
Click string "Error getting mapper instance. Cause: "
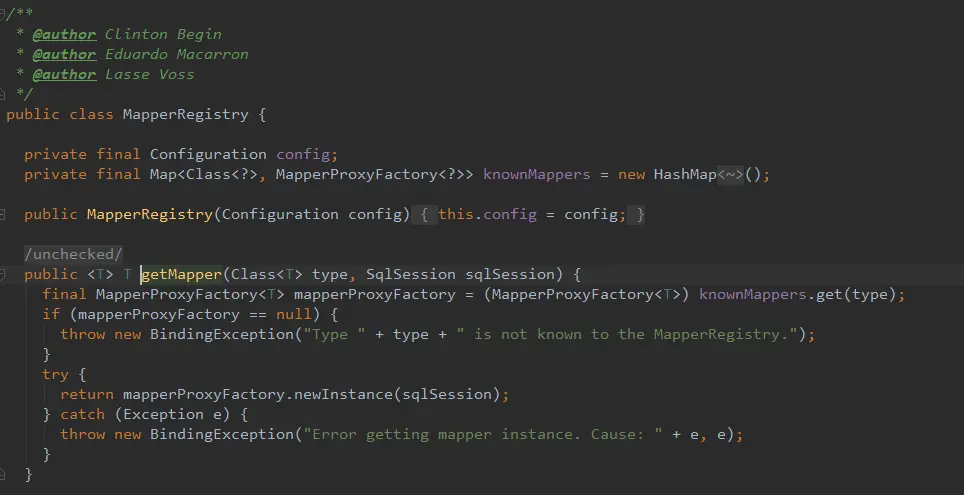[483, 435]
